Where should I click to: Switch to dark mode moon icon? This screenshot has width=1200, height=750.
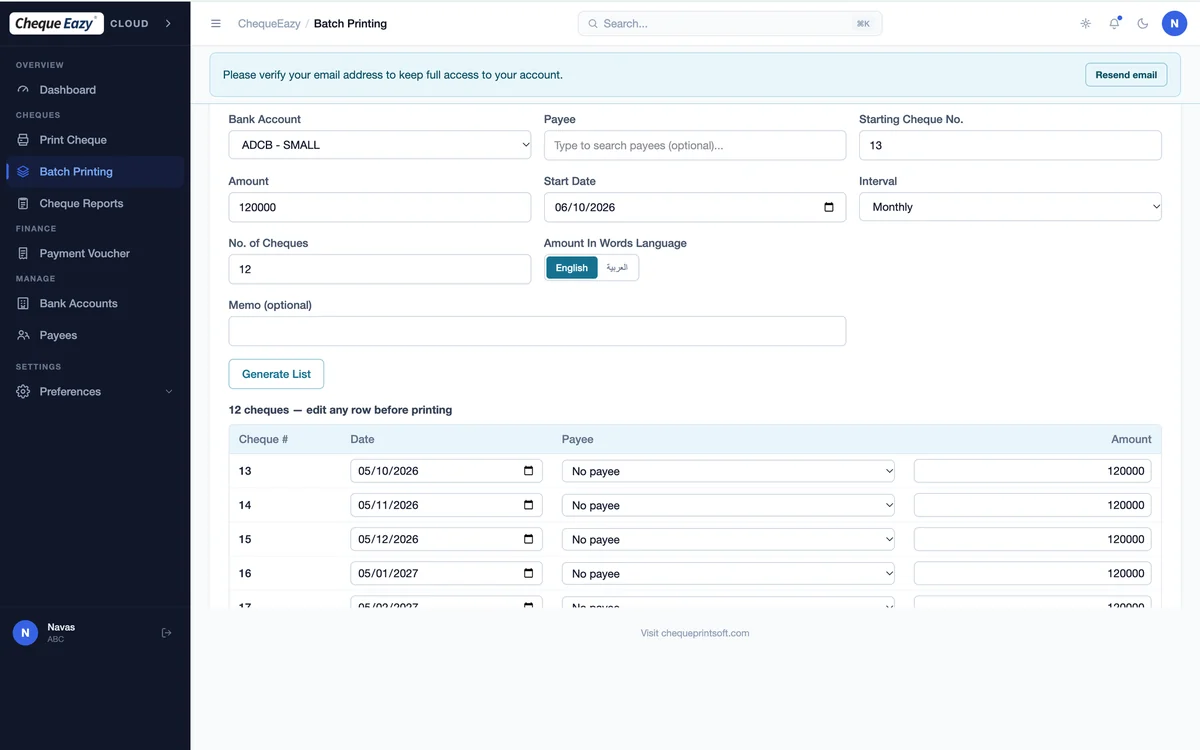click(x=1143, y=23)
